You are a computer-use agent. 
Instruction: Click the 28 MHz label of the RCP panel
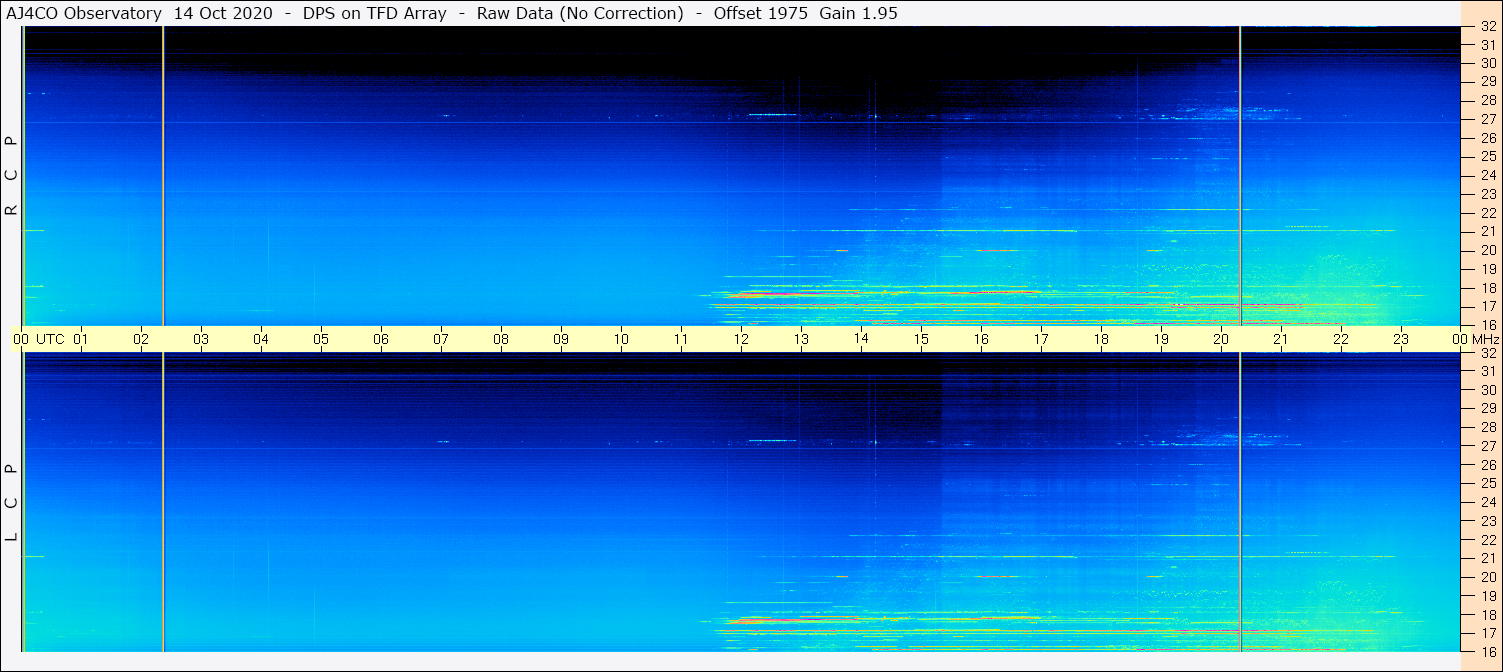[x=1488, y=101]
